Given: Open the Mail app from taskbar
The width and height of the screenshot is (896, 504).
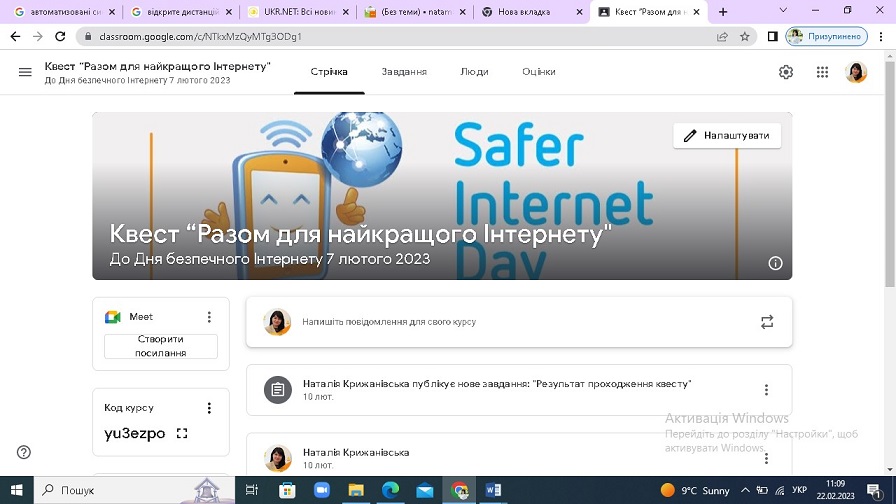Looking at the screenshot, I should pos(425,490).
